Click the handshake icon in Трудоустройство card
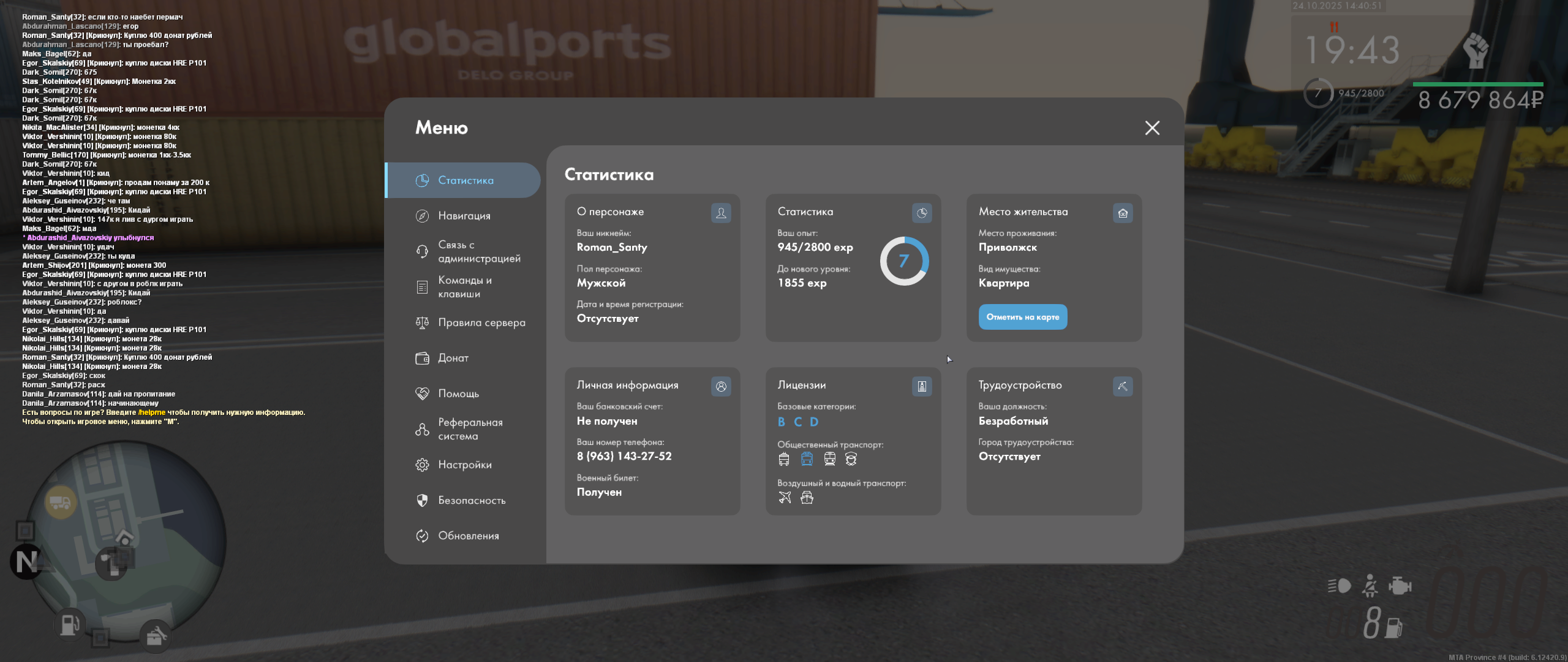Screen dimensions: 1568x662 tap(1122, 386)
